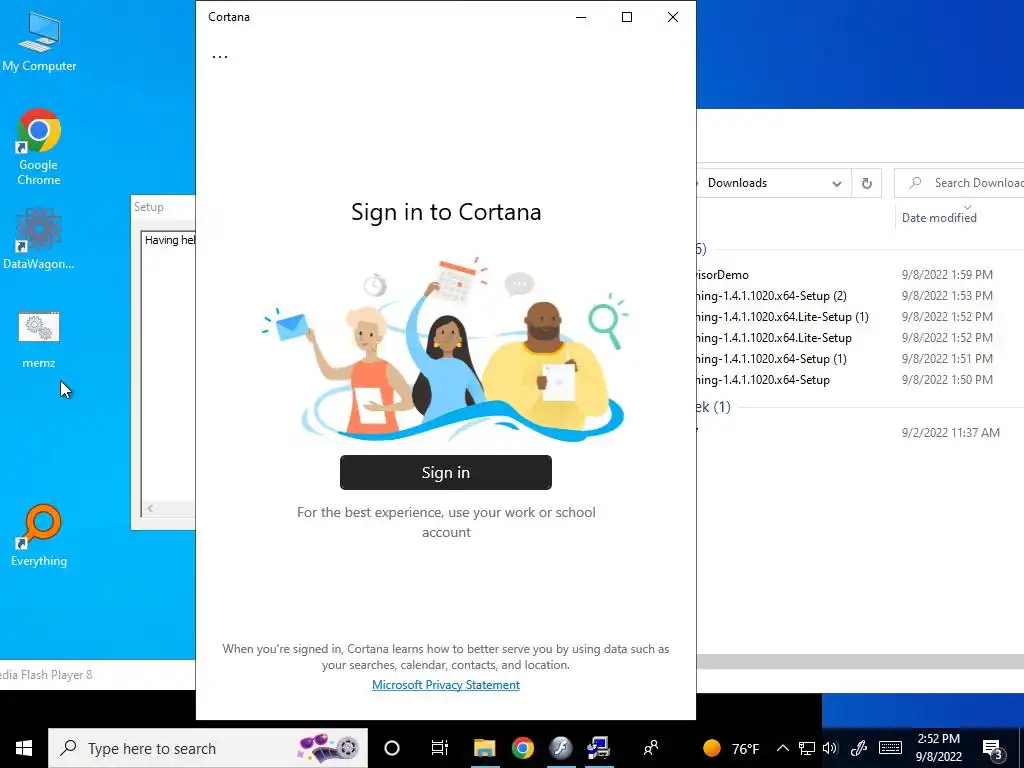
Task: Select the visorDemo file row
Action: [859, 275]
